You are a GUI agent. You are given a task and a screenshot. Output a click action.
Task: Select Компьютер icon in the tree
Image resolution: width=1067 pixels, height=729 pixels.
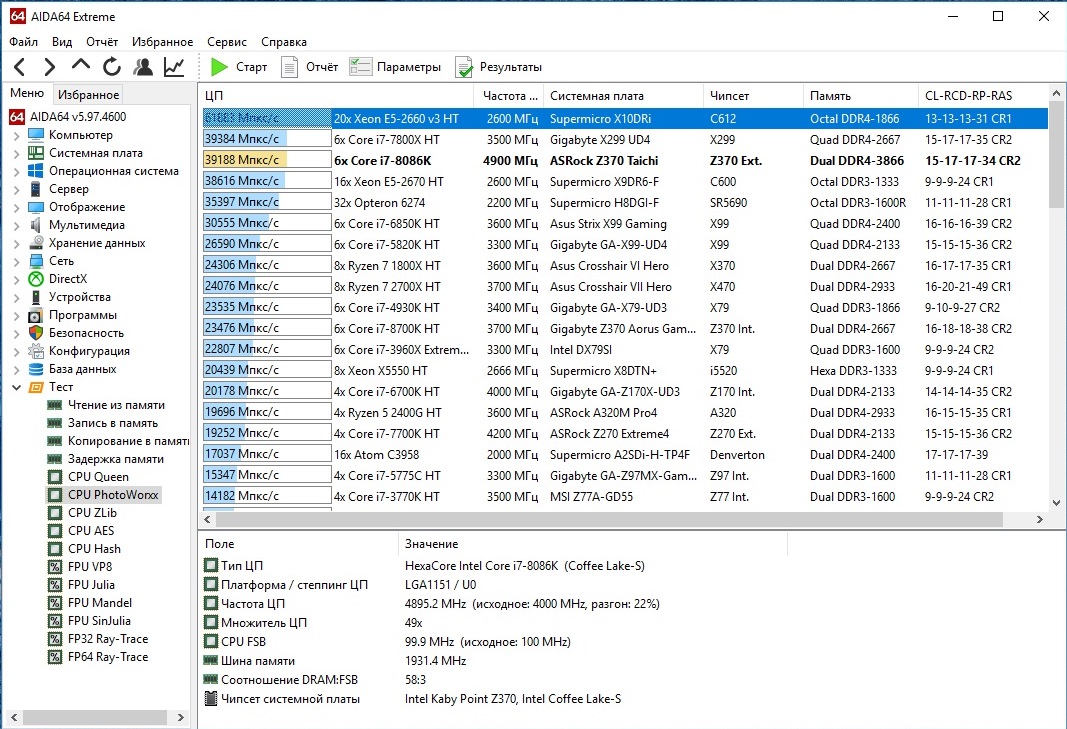pos(36,135)
